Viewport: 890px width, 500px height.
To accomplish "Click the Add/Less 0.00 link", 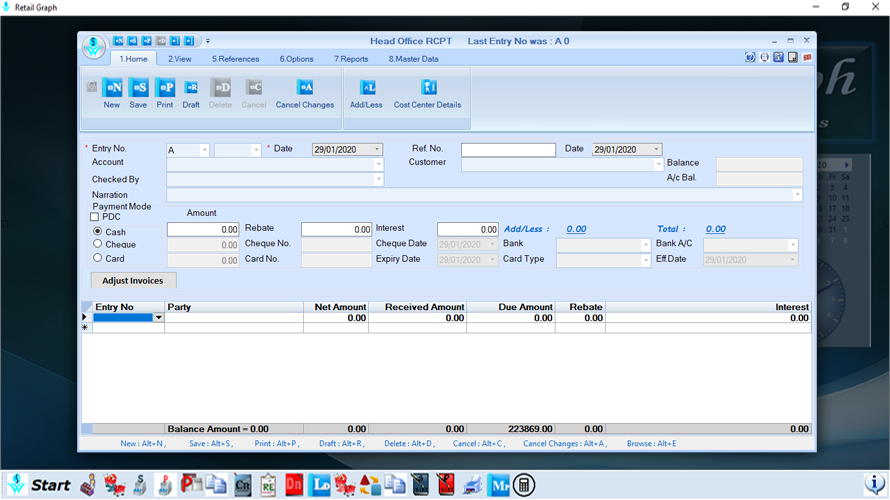I will 576,229.
